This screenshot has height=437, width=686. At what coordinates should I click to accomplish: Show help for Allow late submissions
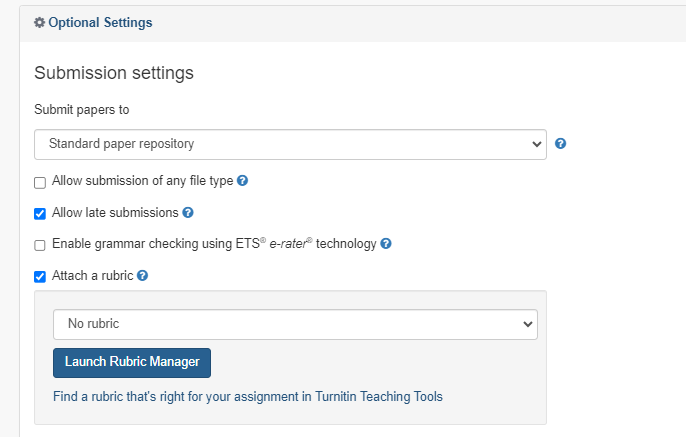coord(188,213)
